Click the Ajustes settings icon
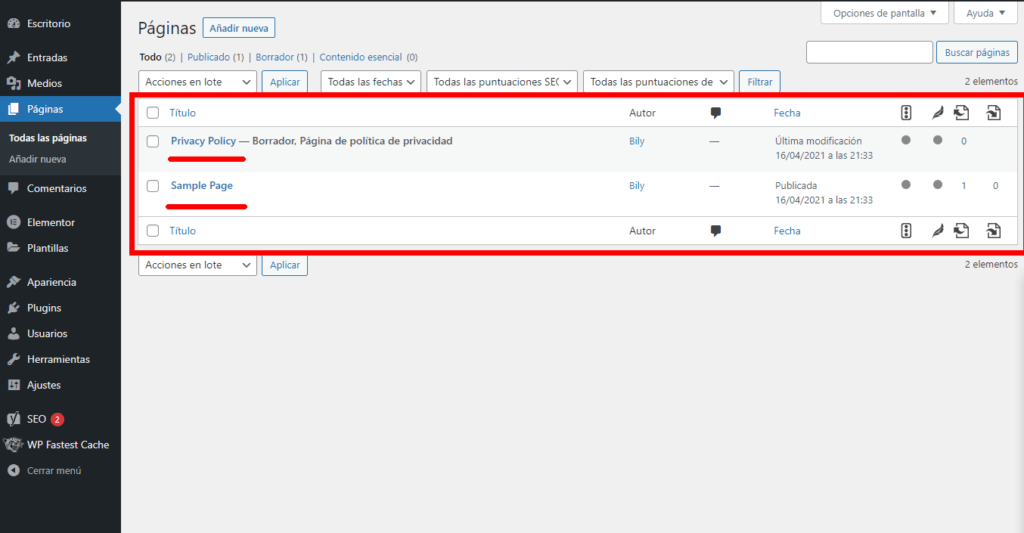The height and width of the screenshot is (533, 1024). 14,385
